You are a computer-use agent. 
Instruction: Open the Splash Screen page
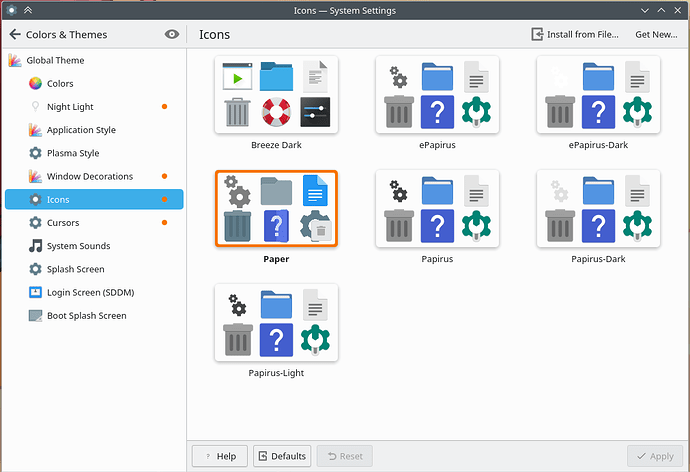(x=75, y=269)
